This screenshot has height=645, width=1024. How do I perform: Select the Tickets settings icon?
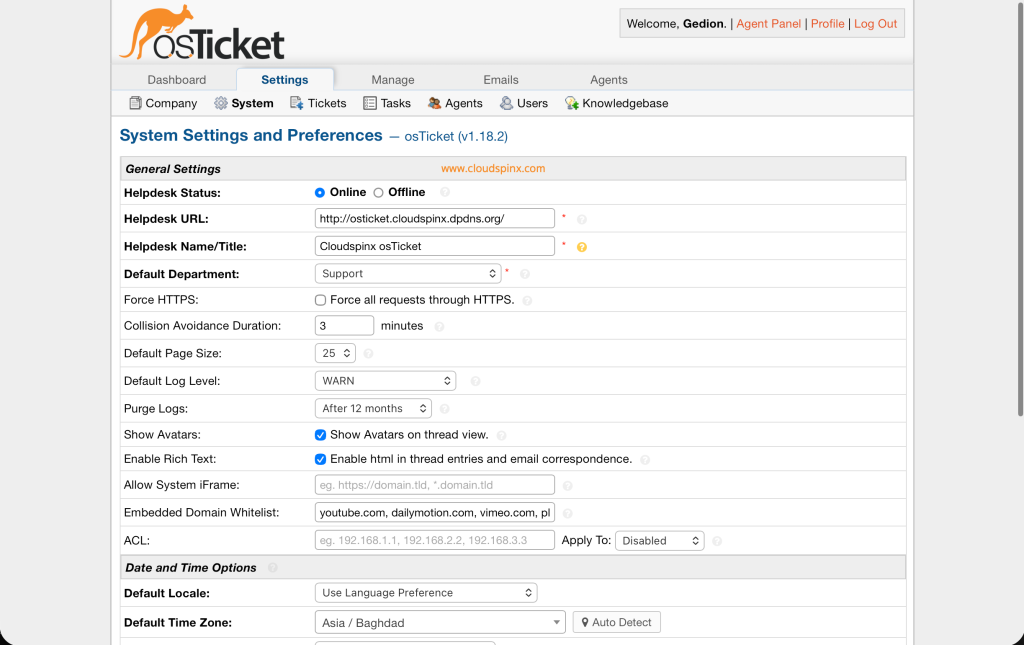(296, 103)
